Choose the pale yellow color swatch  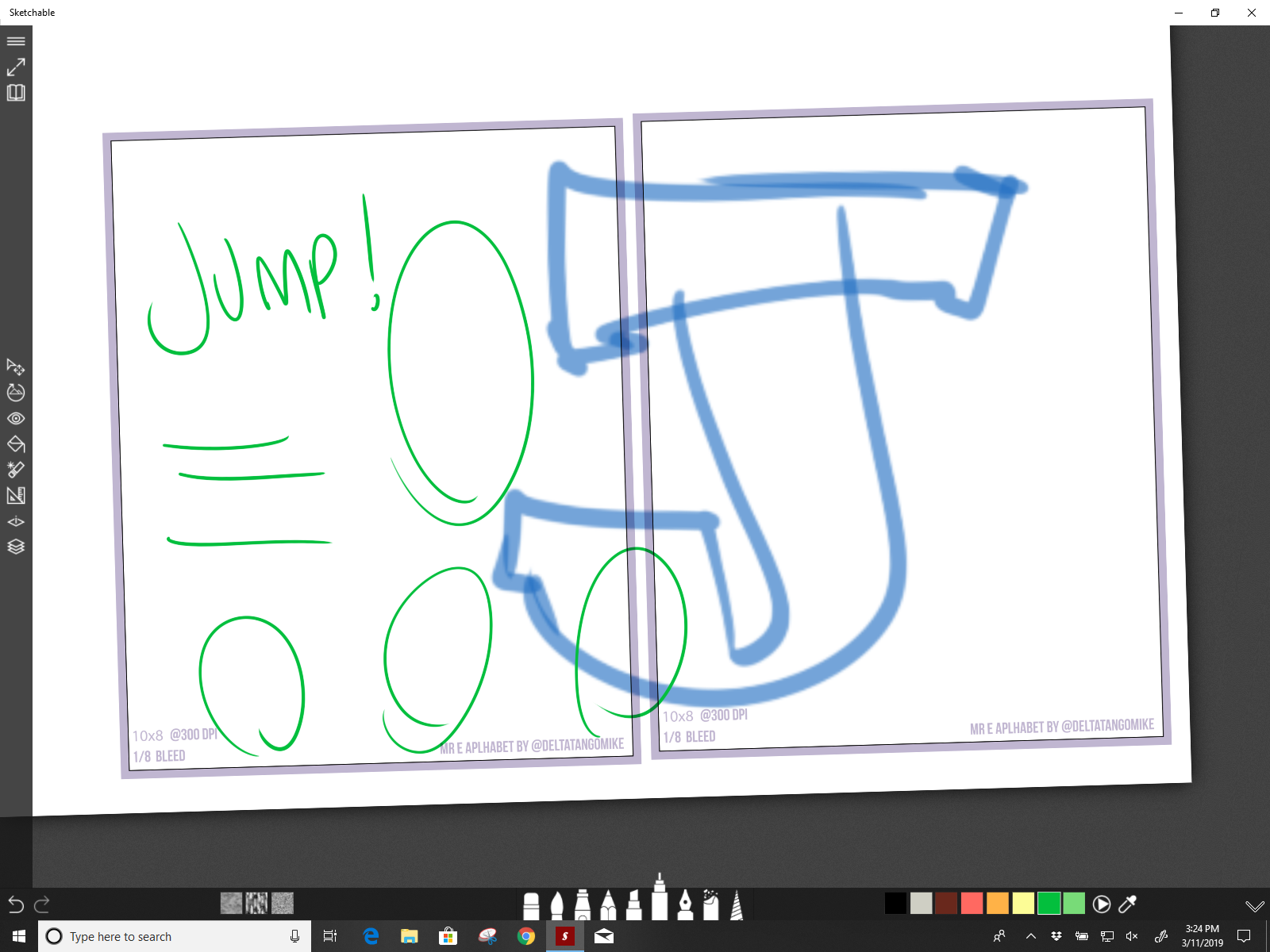click(1023, 904)
